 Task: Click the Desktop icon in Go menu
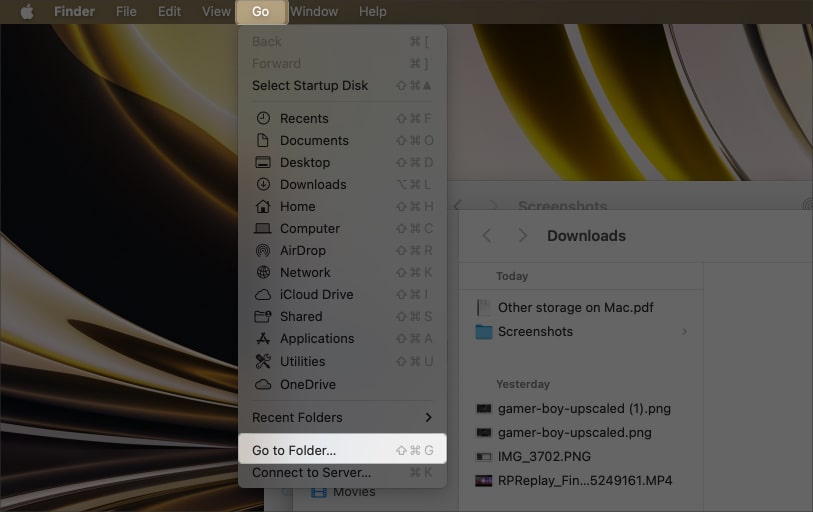coord(263,162)
